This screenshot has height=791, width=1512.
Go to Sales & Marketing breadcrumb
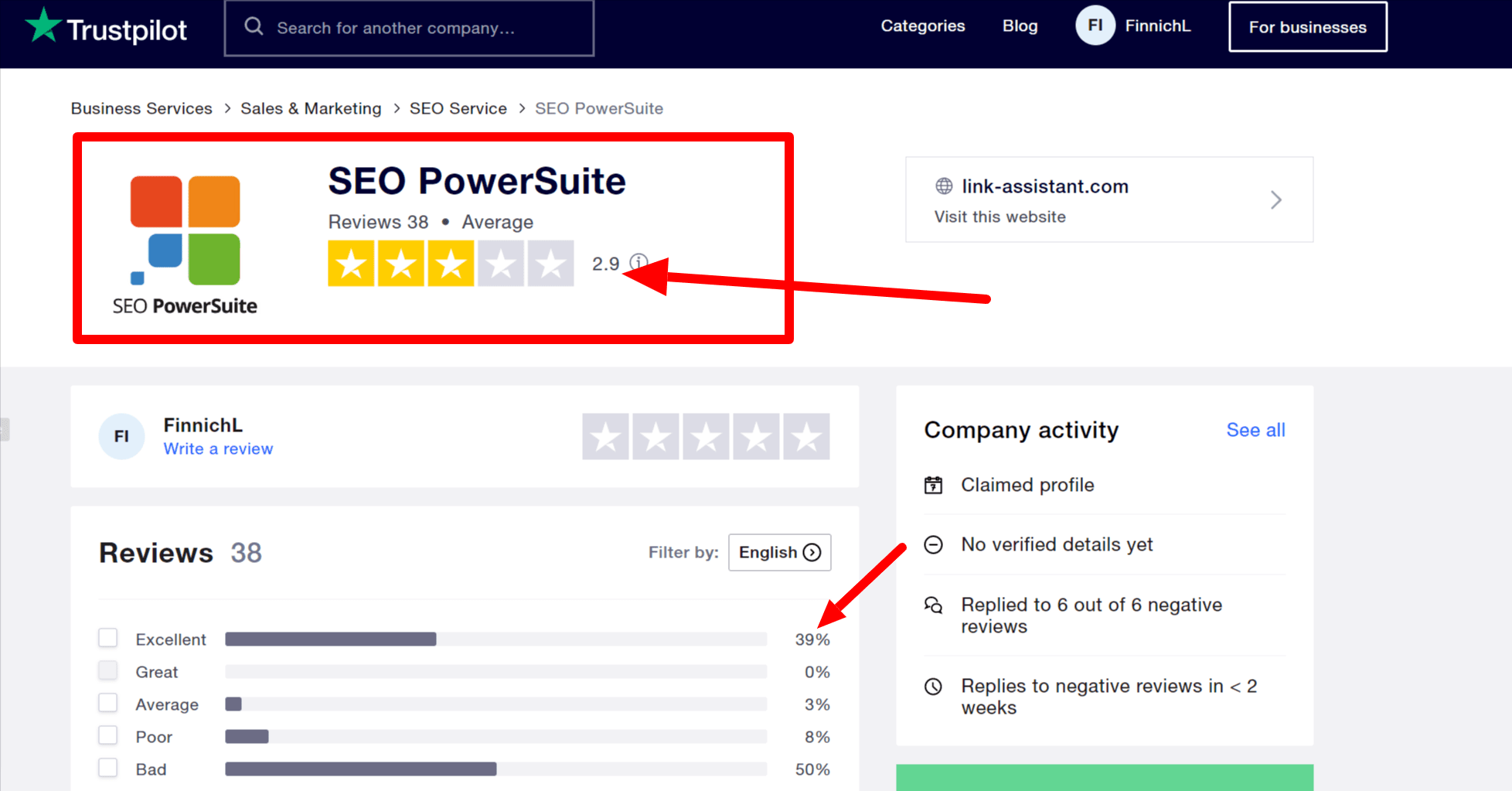pos(311,108)
